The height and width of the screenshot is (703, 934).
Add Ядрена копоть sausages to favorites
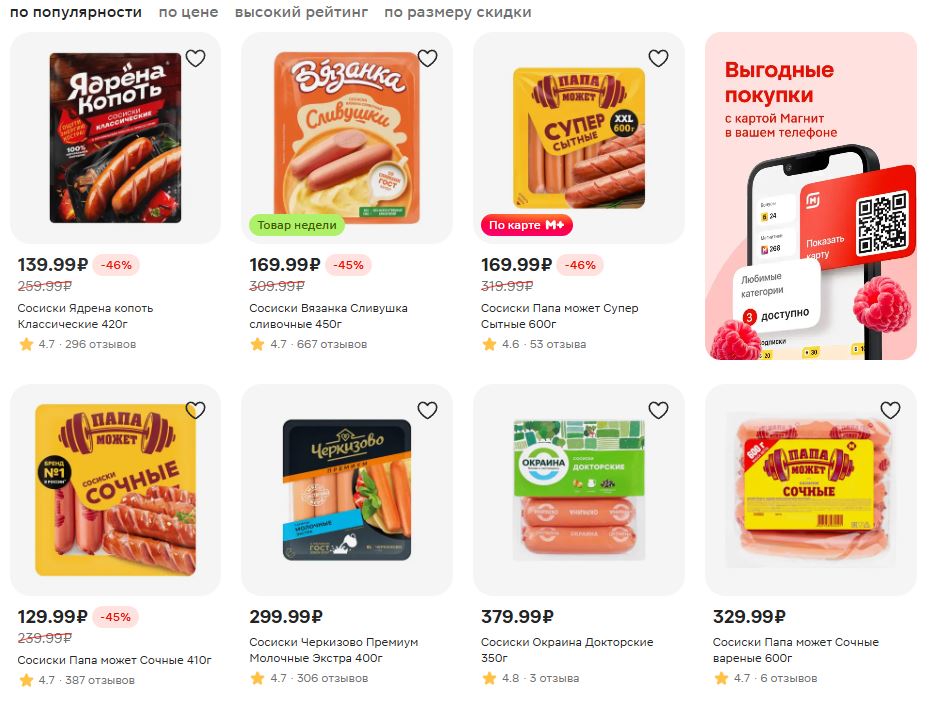click(x=195, y=58)
